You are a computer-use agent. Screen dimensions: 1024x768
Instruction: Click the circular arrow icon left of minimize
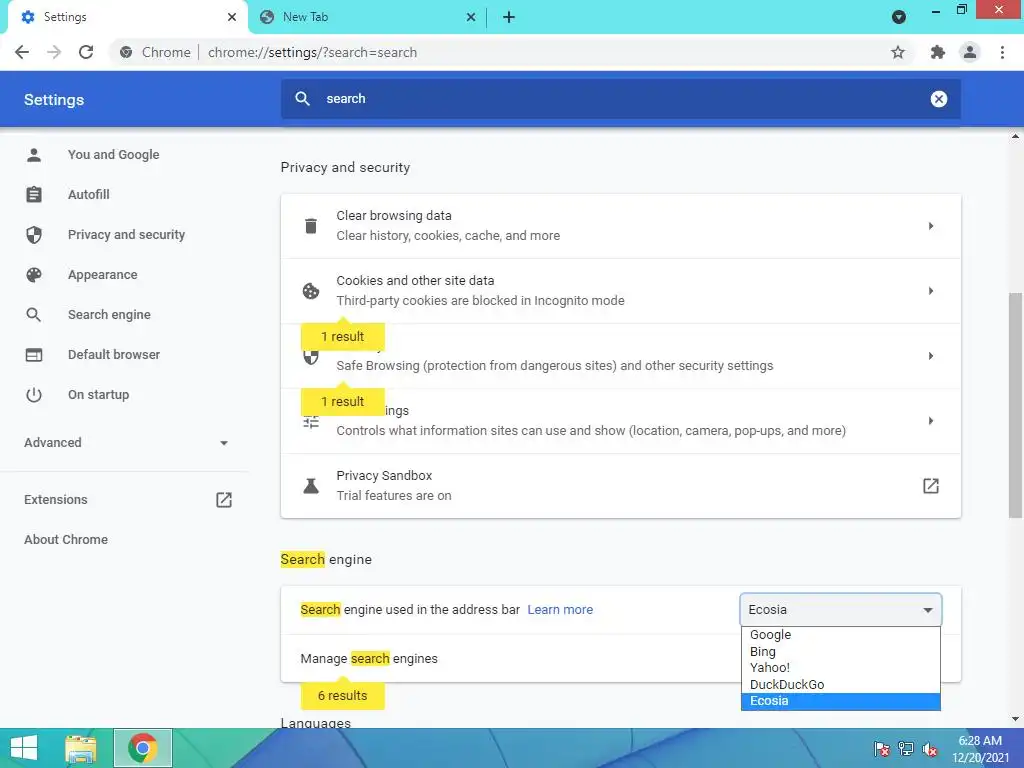point(899,17)
